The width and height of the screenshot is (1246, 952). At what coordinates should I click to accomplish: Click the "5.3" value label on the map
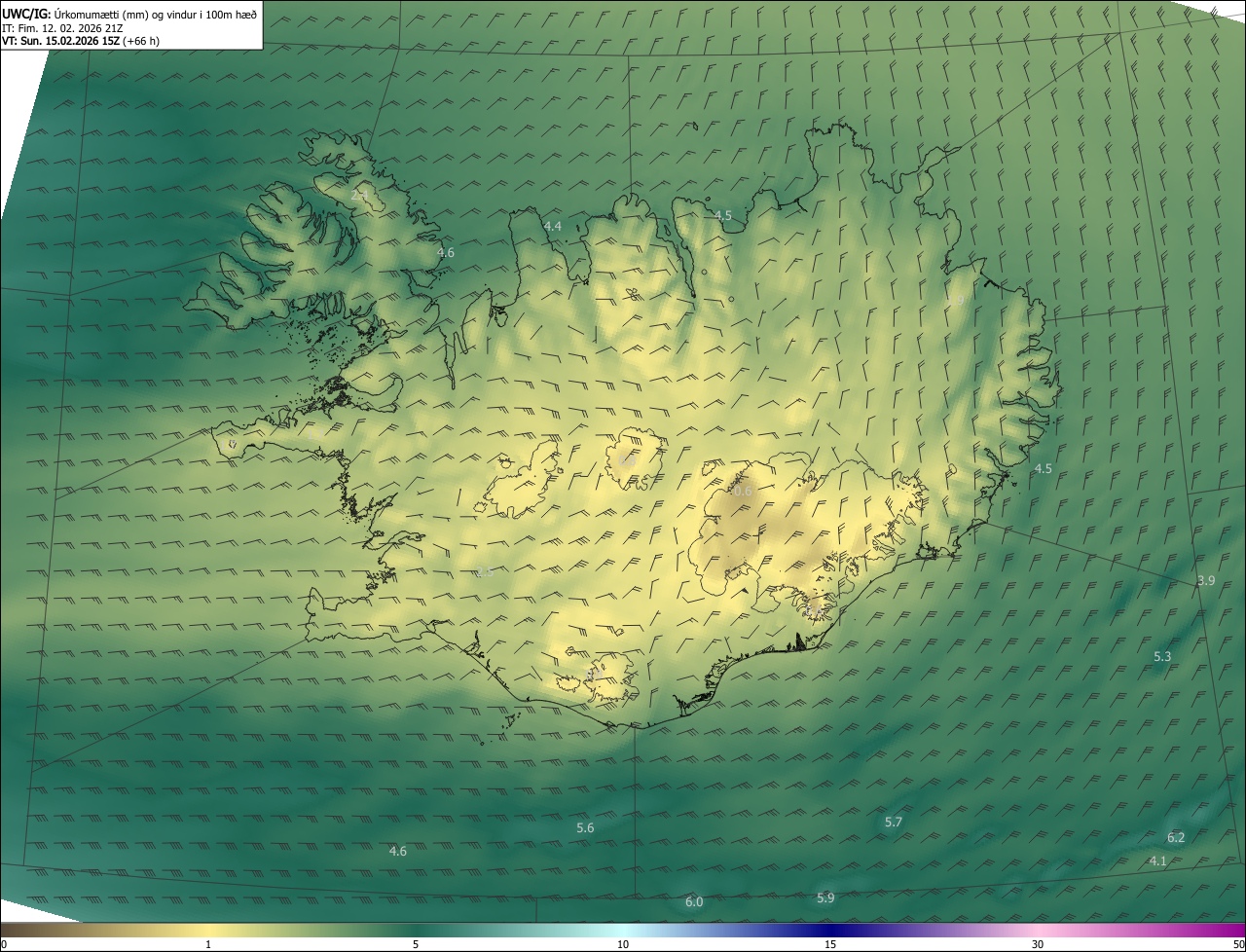point(1162,657)
